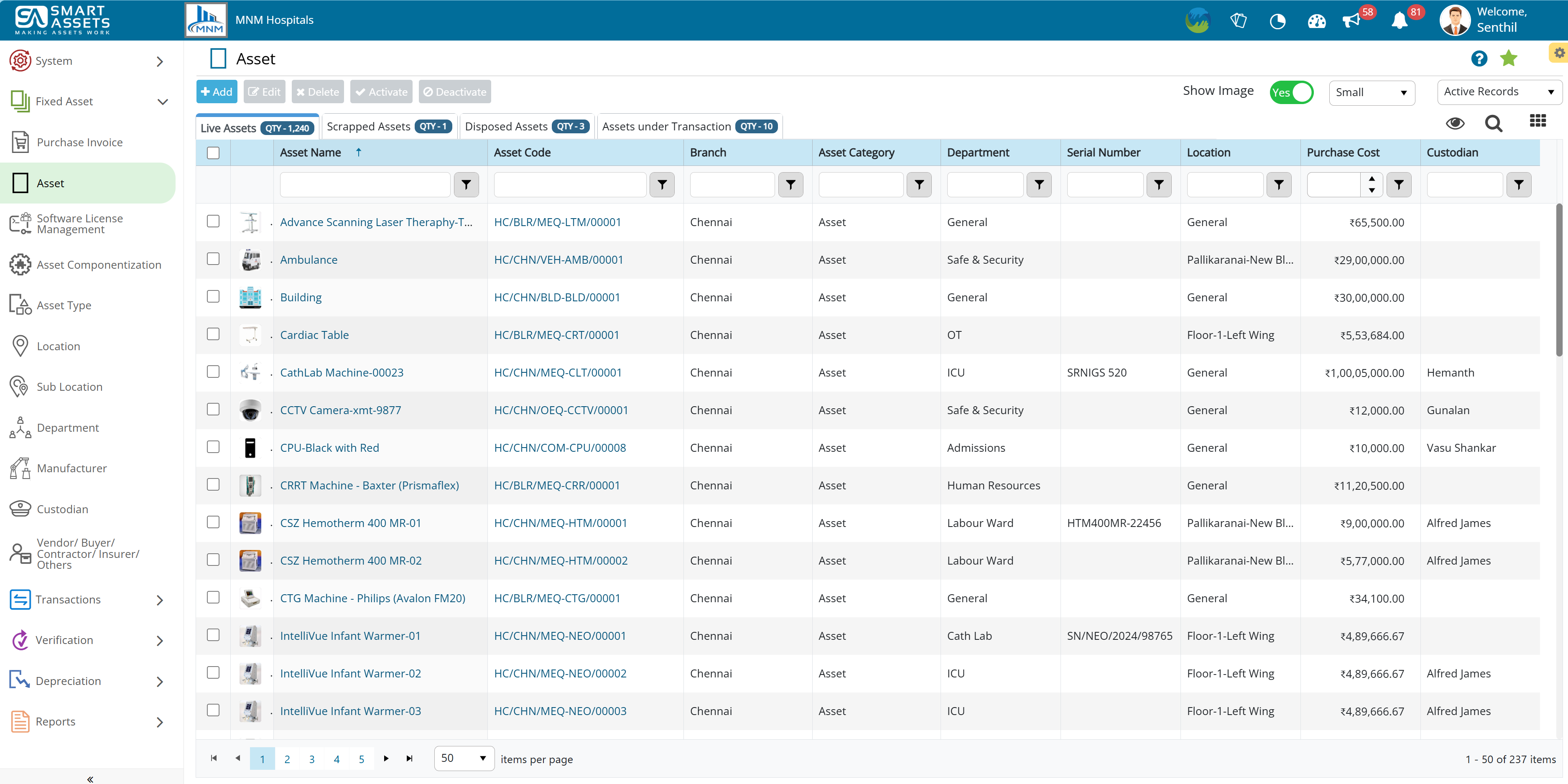Image resolution: width=1568 pixels, height=784 pixels.
Task: Click the help question mark icon
Action: [1479, 59]
